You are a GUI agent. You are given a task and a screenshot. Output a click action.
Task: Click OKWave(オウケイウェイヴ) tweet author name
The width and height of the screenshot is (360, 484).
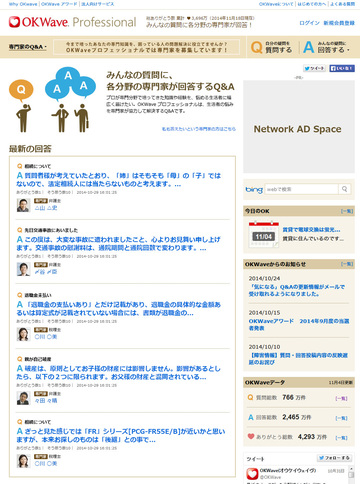(x=288, y=470)
